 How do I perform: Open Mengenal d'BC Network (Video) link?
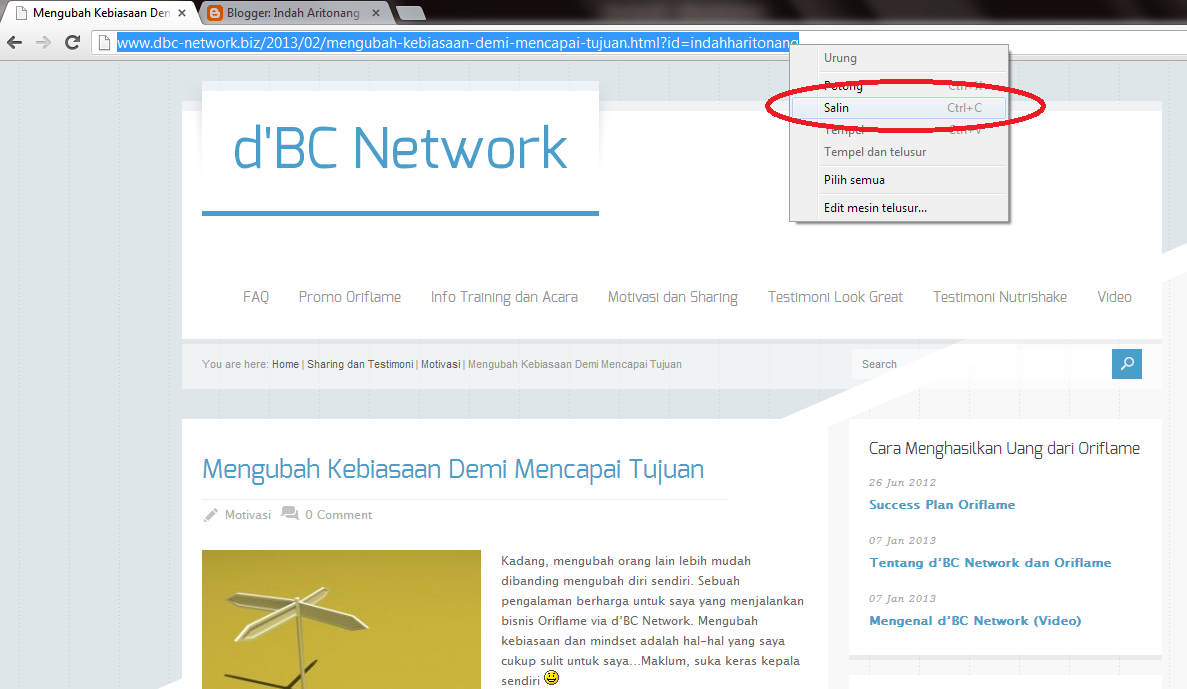[975, 621]
